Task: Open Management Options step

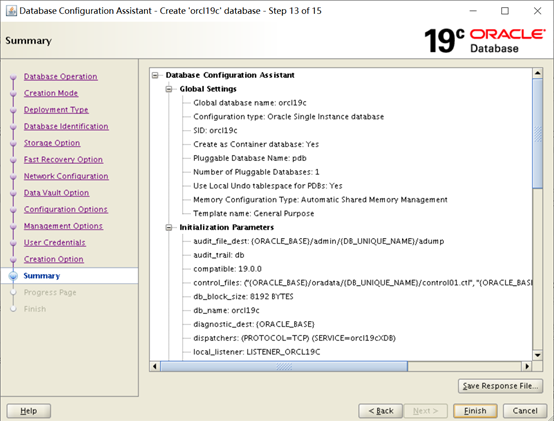Action: 63,226
